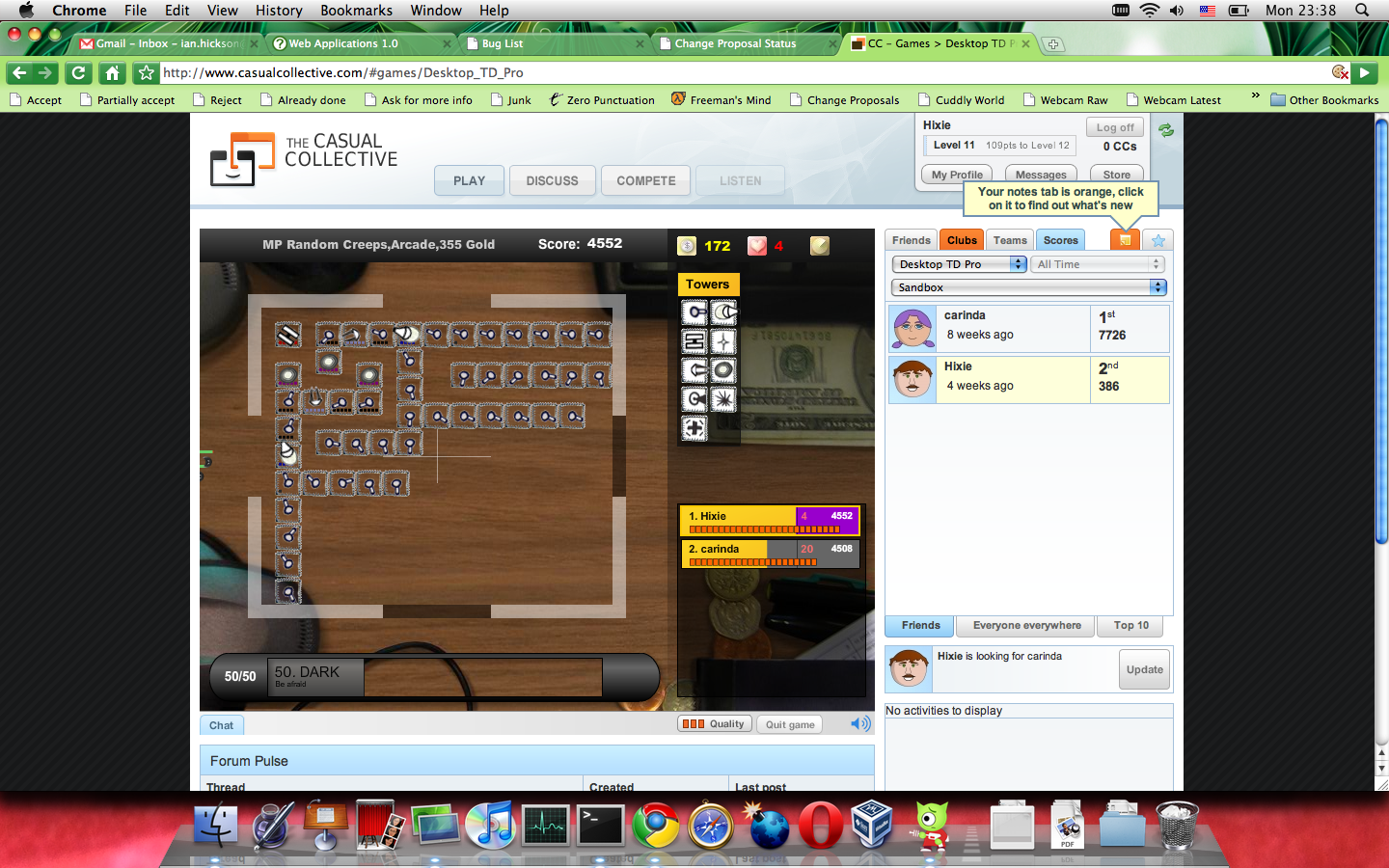Click the green refresh arrows icon
The width and height of the screenshot is (1389, 868).
(x=1166, y=130)
